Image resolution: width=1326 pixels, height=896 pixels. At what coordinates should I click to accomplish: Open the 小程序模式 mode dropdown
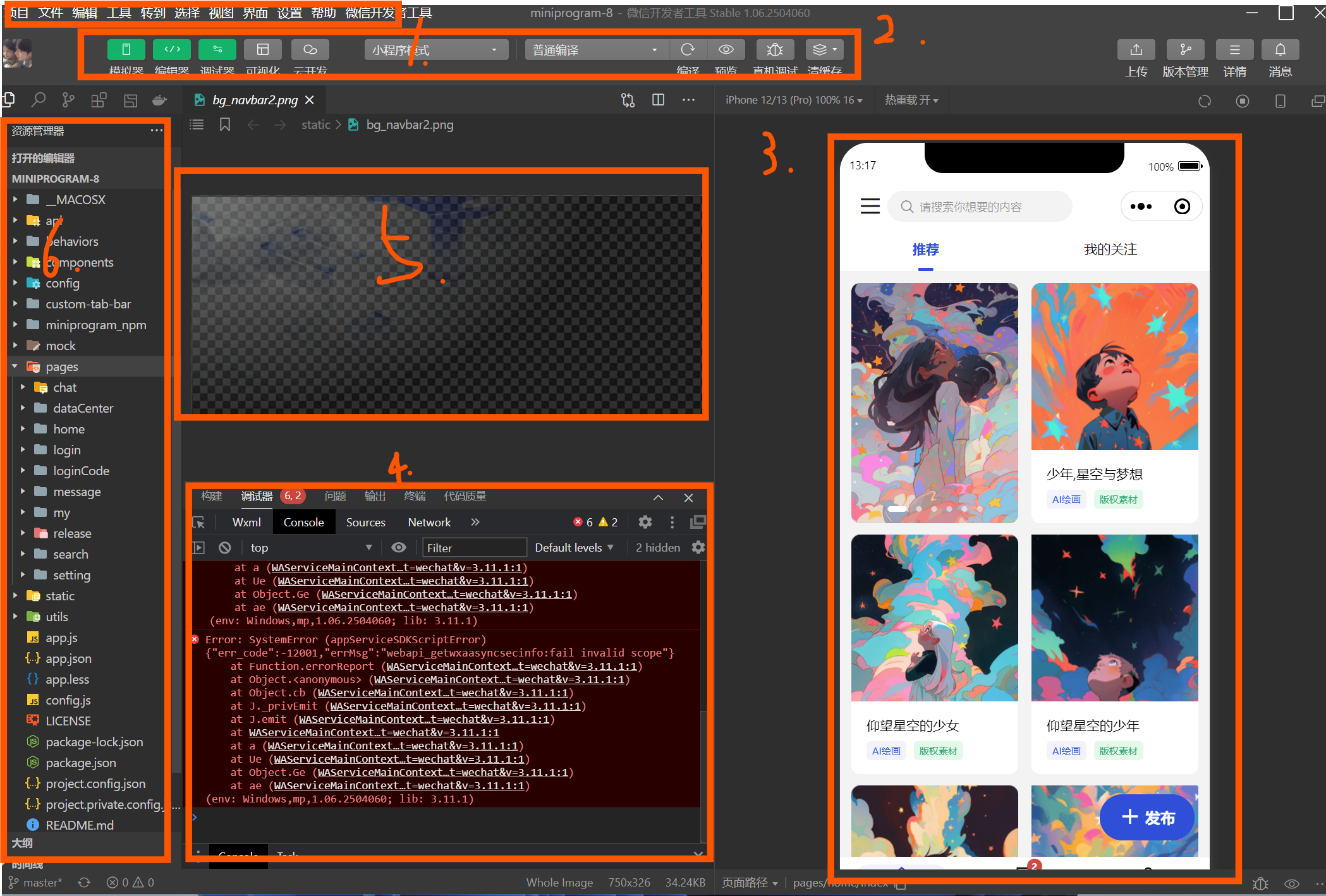(436, 50)
